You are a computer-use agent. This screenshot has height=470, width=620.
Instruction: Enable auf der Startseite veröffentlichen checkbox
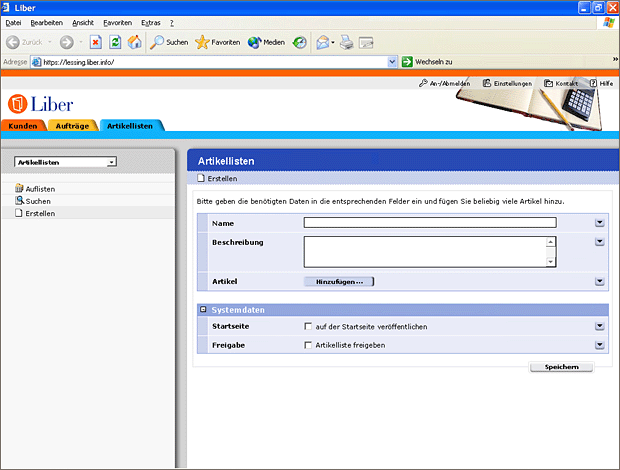point(308,326)
